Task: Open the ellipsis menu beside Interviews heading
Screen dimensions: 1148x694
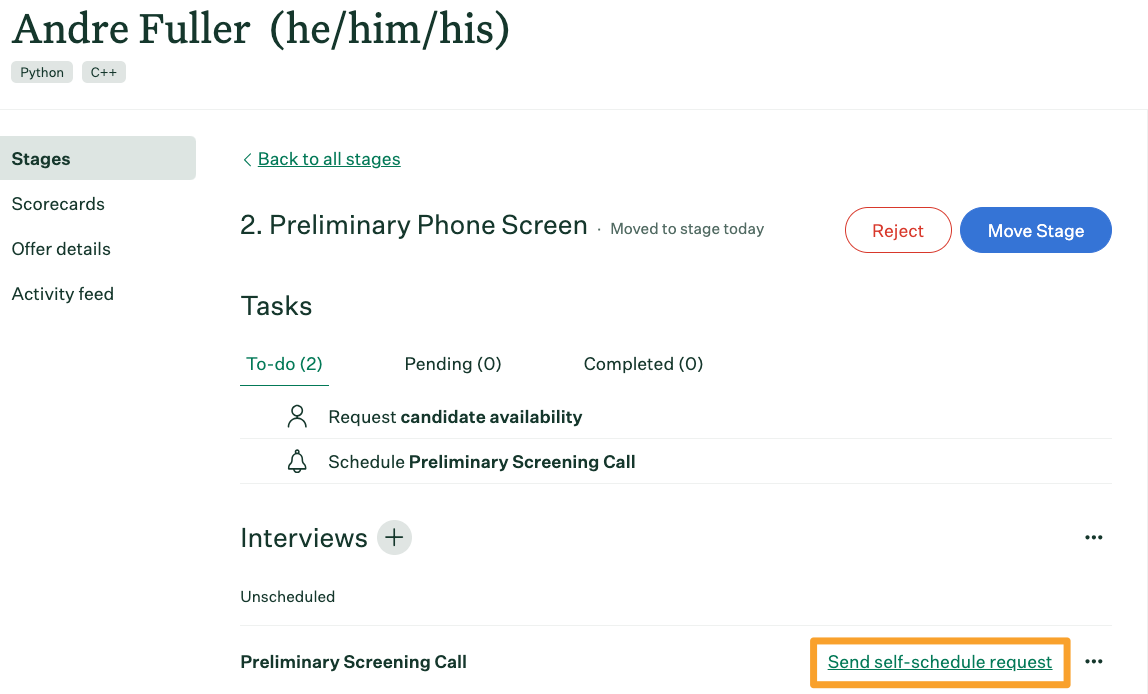Action: click(x=1093, y=537)
